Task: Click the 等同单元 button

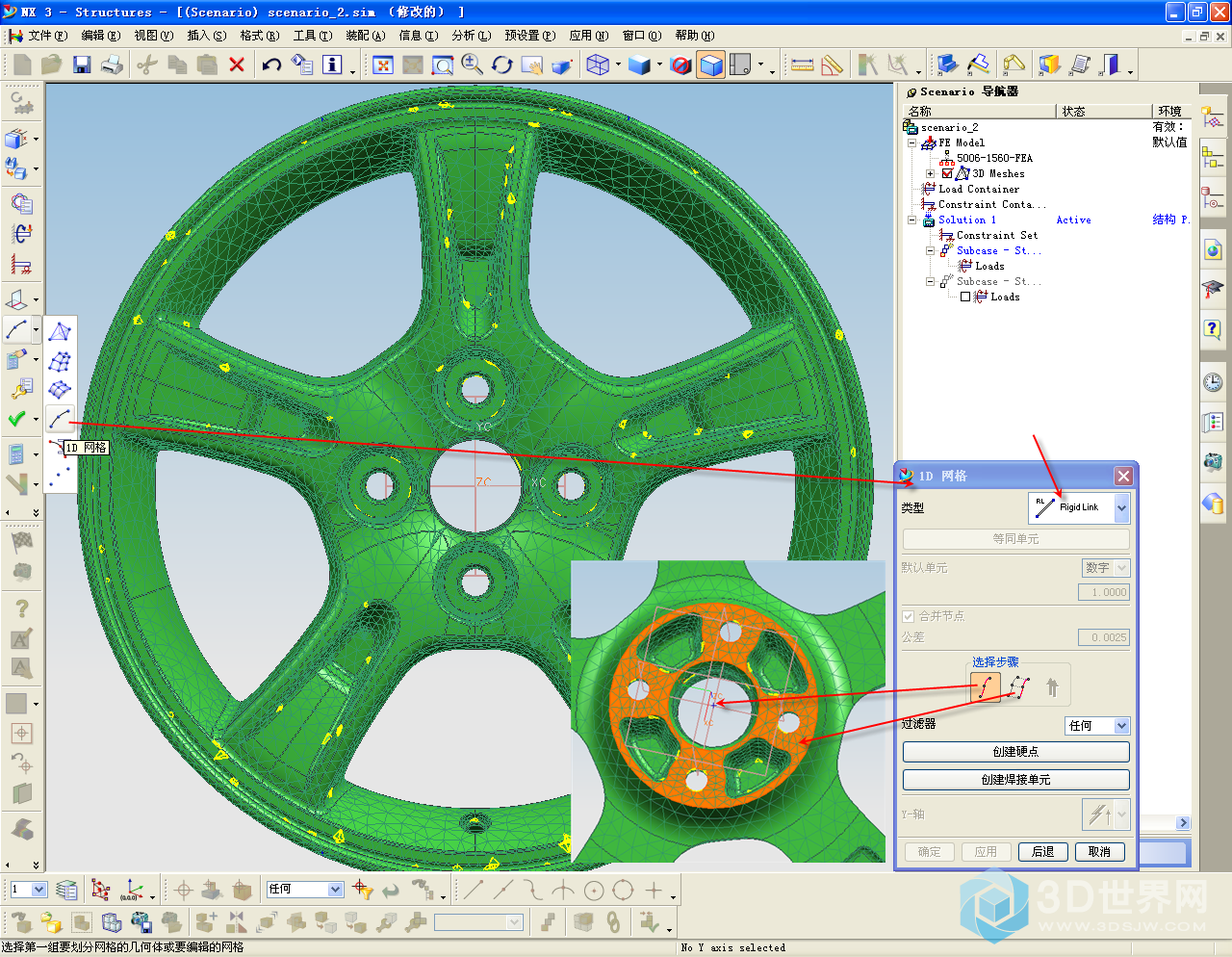Action: tap(1015, 539)
